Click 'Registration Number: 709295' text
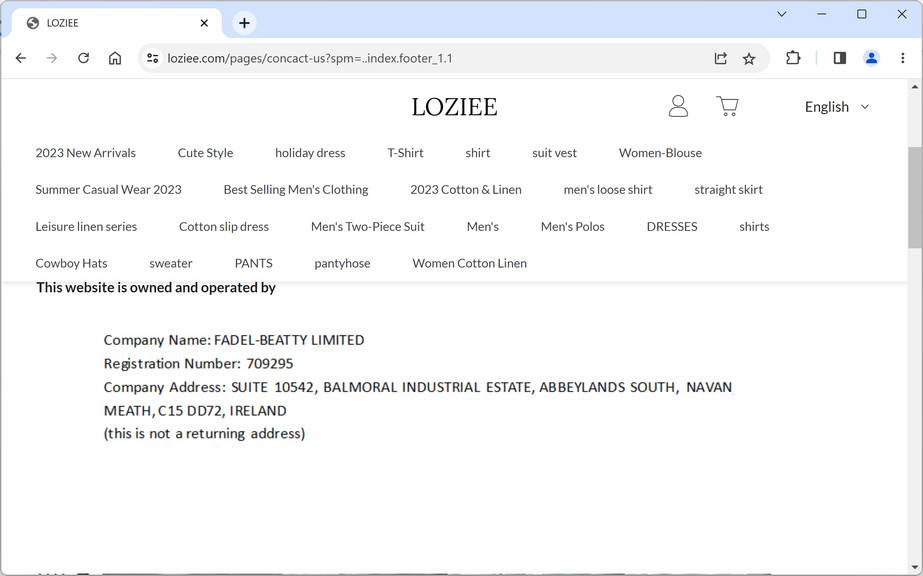Image resolution: width=923 pixels, height=576 pixels. coord(198,364)
